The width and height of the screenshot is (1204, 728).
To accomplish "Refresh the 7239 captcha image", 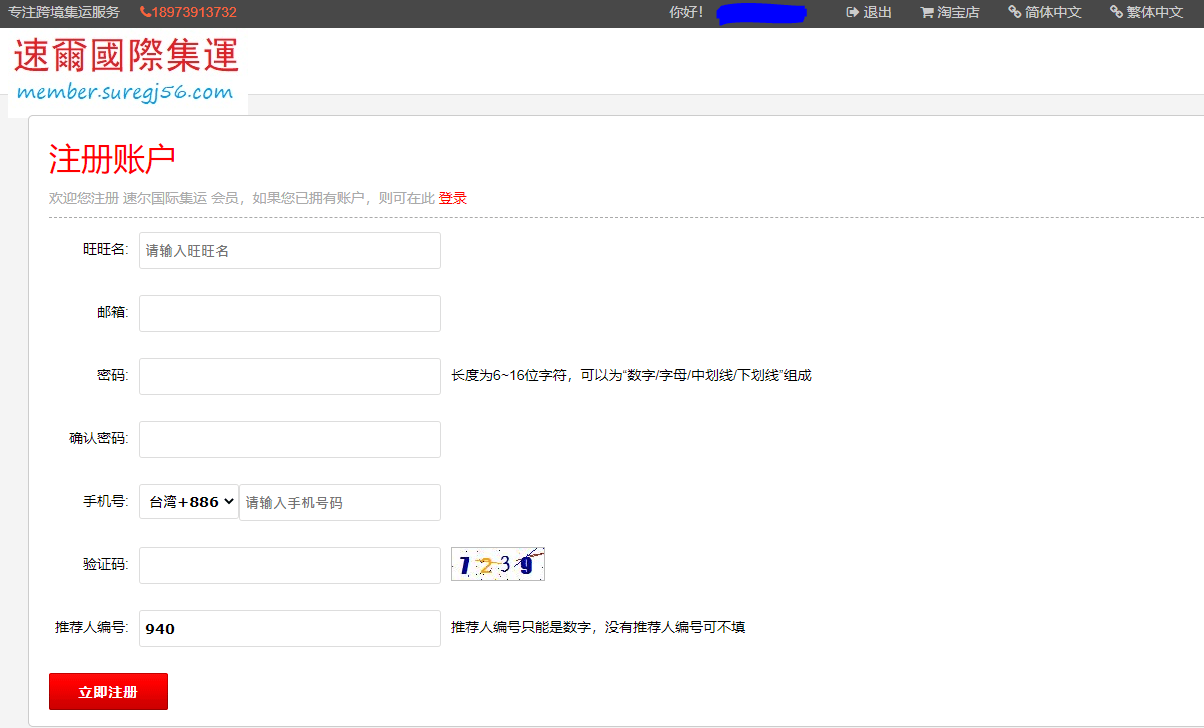I will (x=498, y=565).
